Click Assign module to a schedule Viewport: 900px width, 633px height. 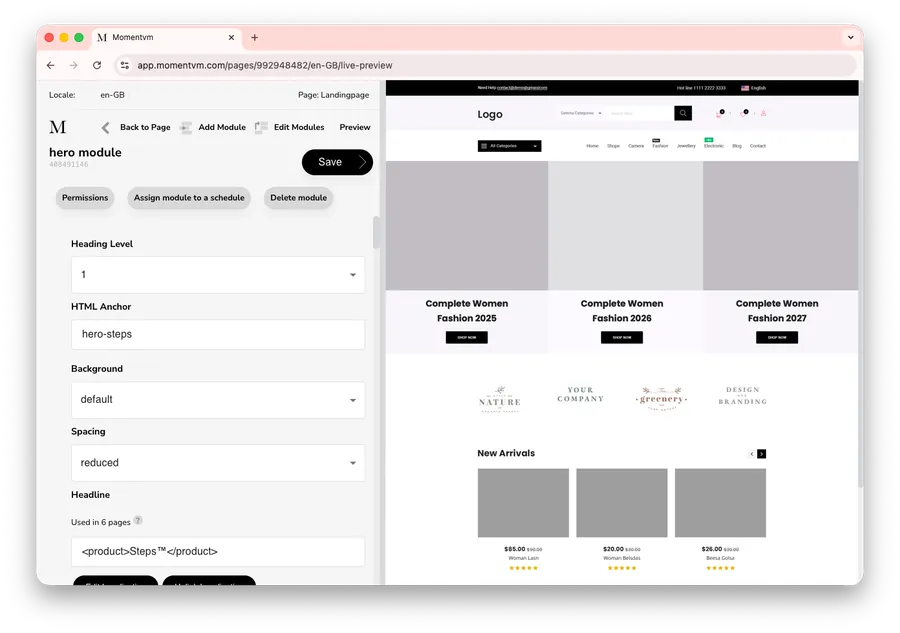189,198
